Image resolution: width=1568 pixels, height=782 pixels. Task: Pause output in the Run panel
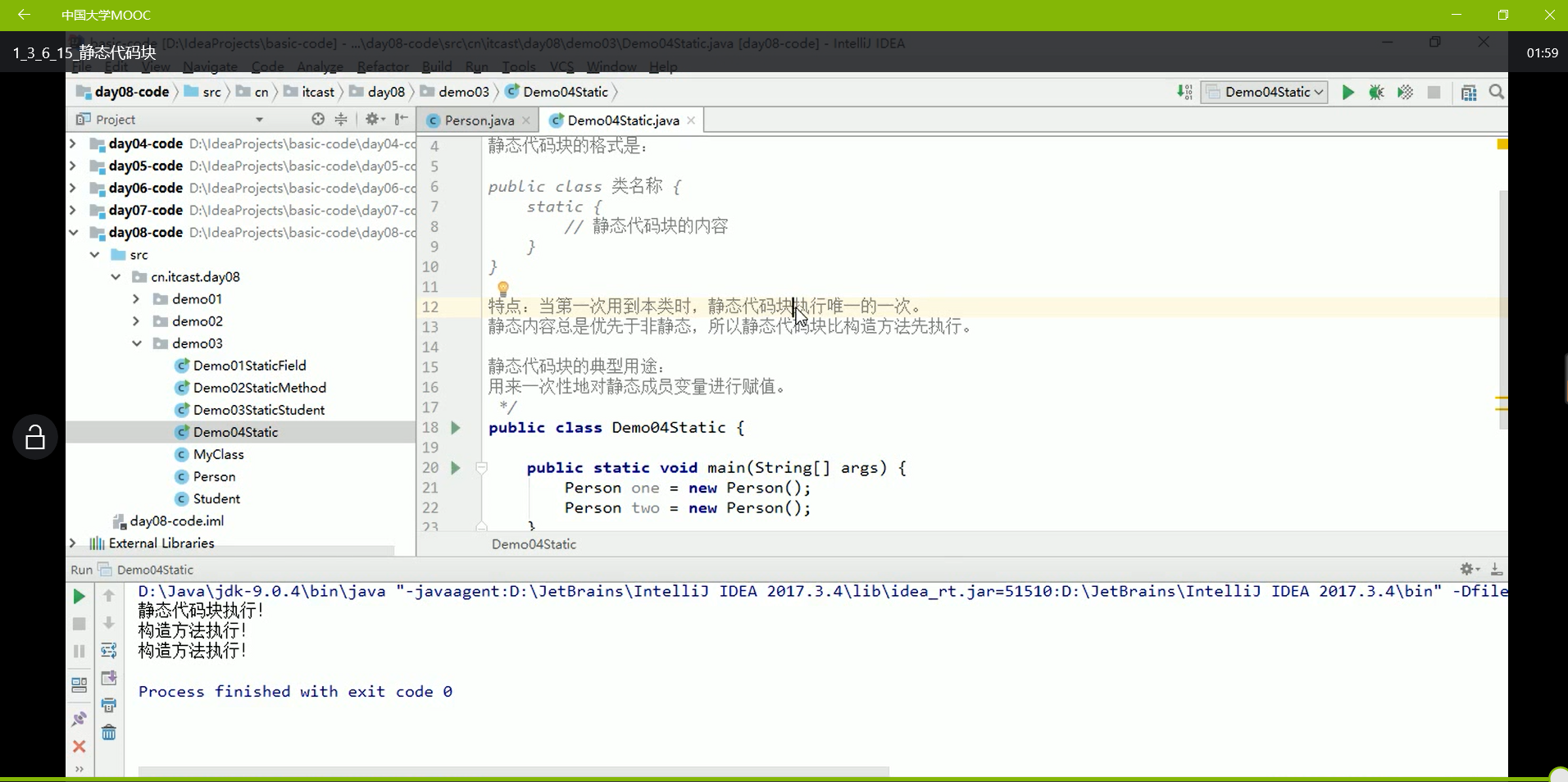point(80,651)
